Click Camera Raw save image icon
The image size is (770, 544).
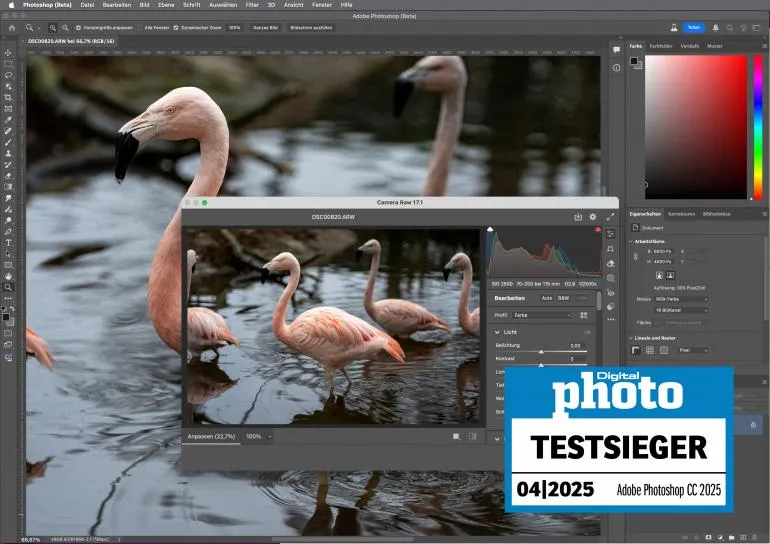(578, 217)
